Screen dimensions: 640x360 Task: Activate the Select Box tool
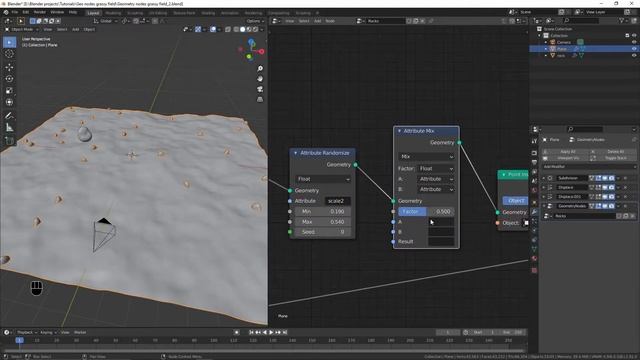[x=9, y=42]
